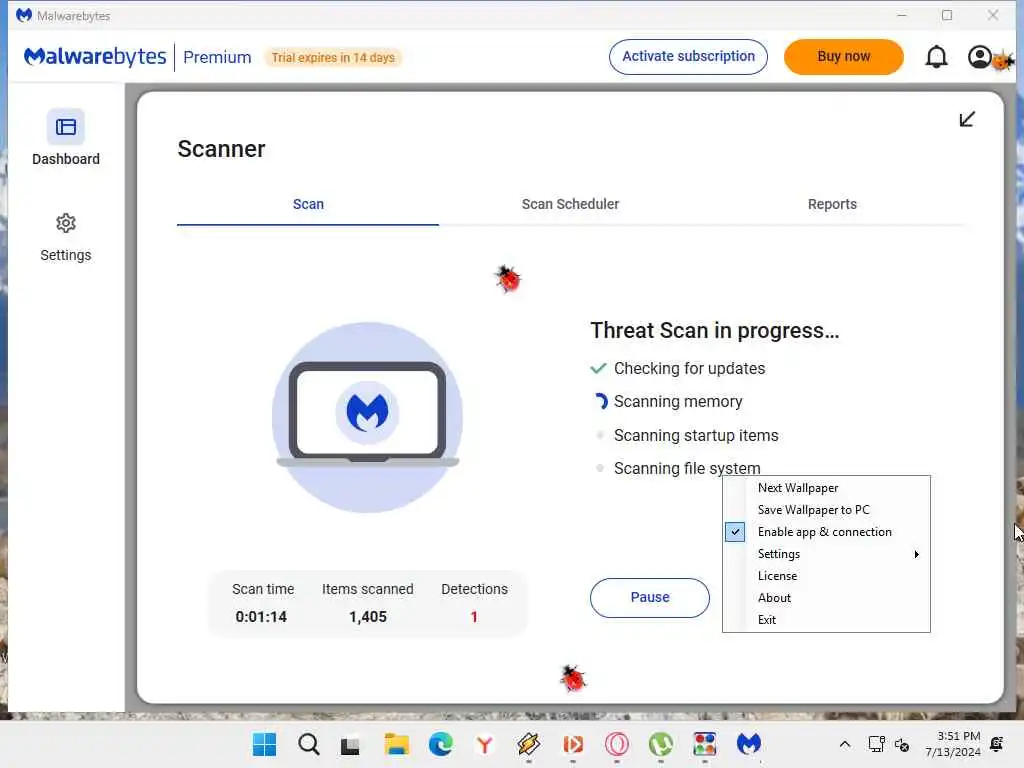Viewport: 1024px width, 768px height.
Task: Expand the Settings submenu arrow
Action: coord(916,554)
